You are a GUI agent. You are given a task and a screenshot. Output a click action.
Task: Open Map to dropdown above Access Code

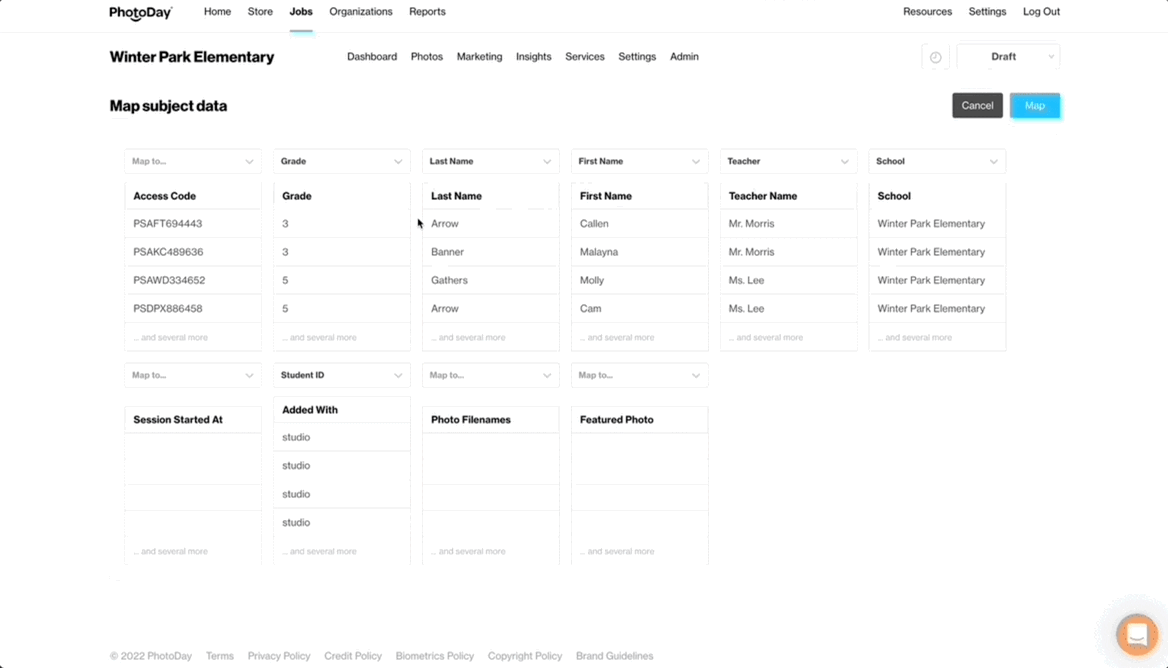(193, 161)
